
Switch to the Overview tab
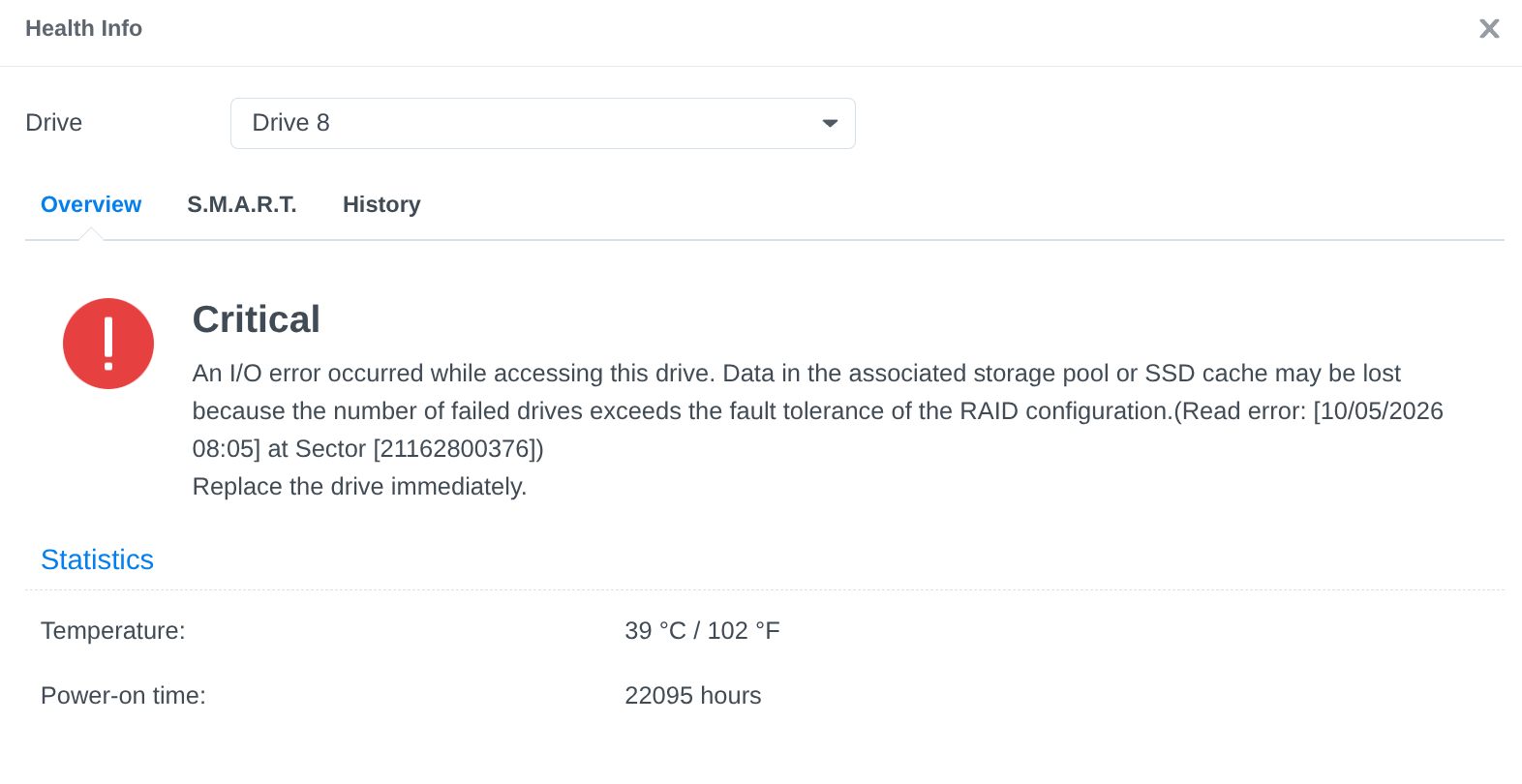pos(91,204)
